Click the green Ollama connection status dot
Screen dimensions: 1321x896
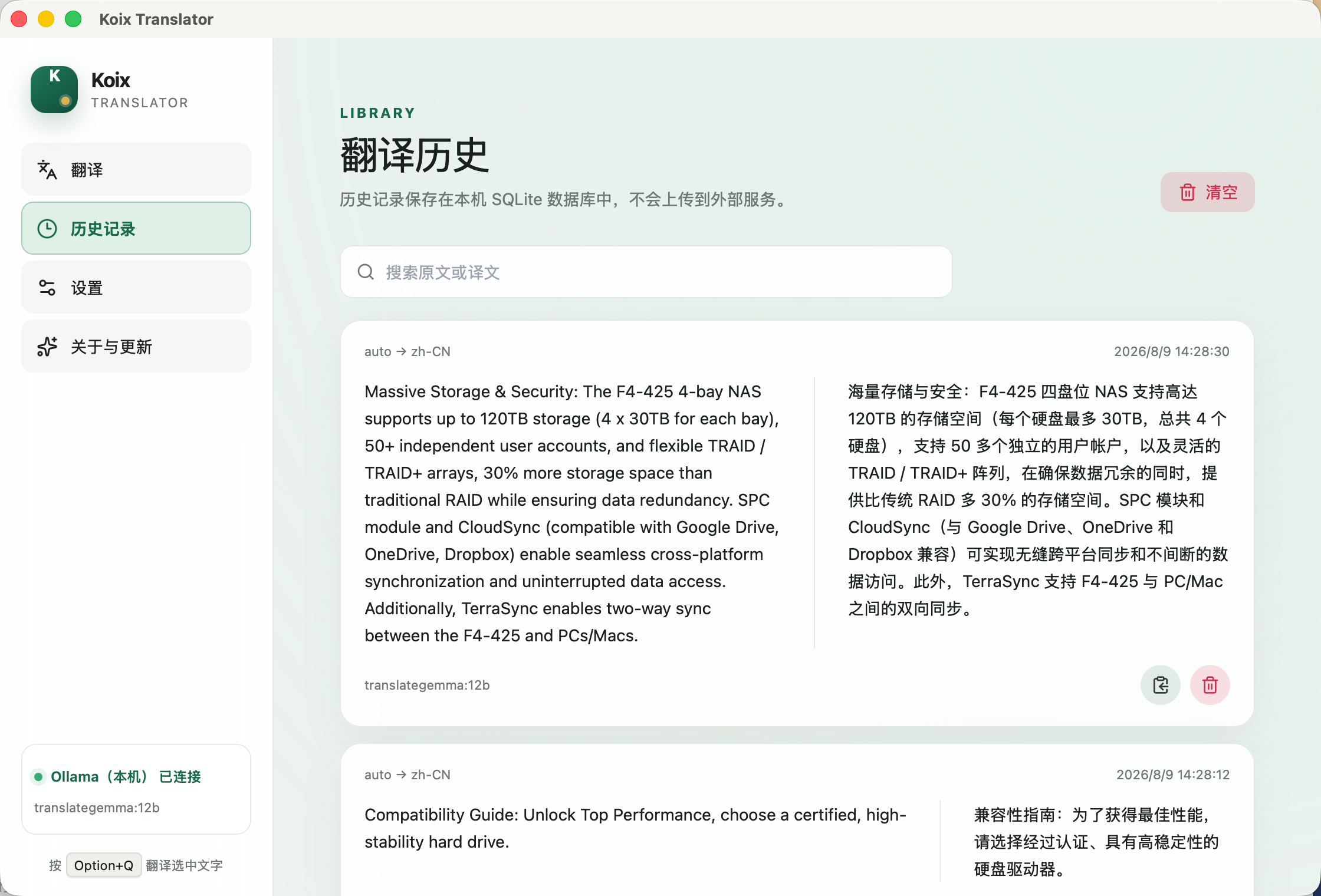coord(38,777)
